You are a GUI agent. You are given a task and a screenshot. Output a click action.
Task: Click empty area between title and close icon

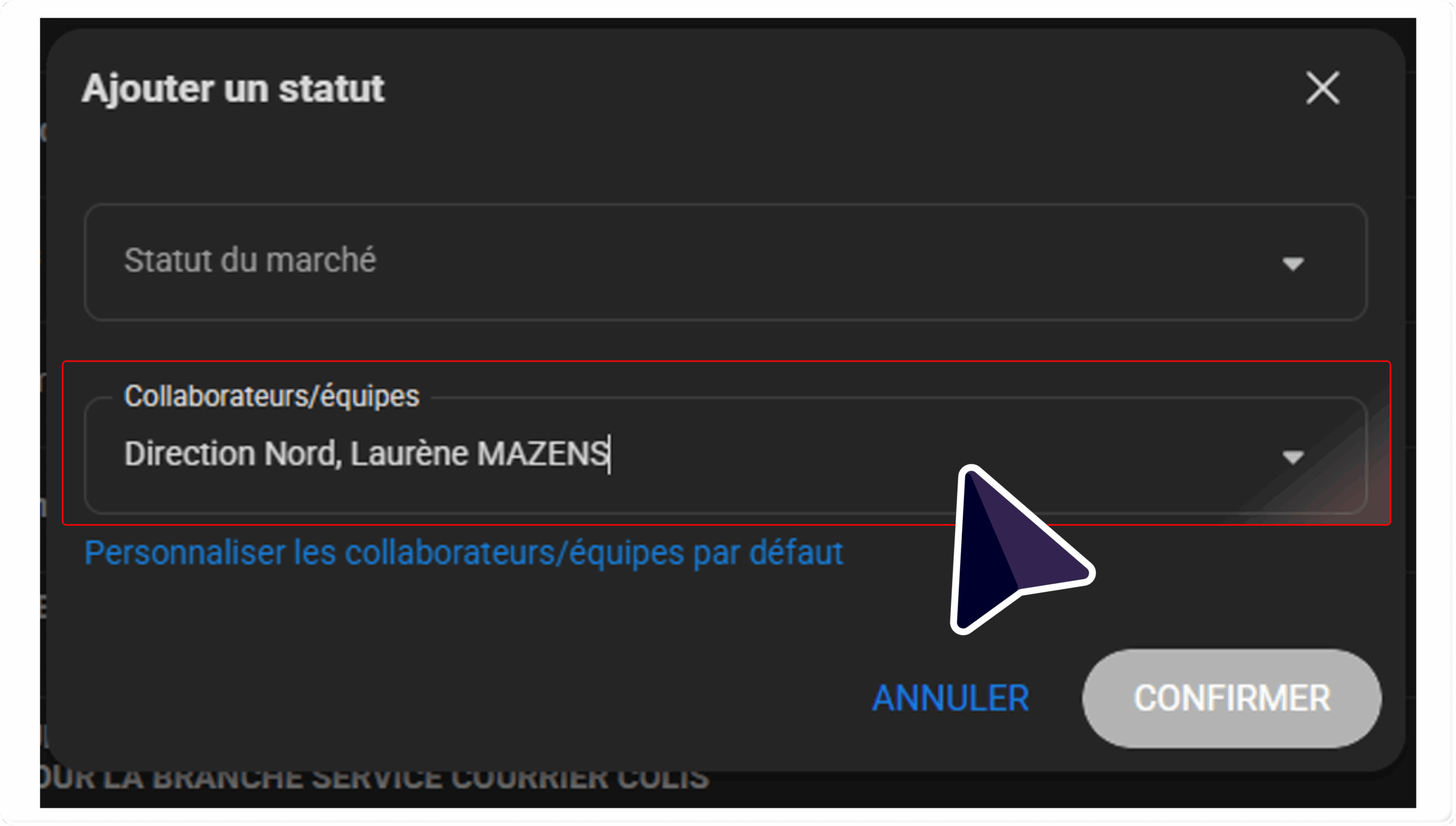842,89
